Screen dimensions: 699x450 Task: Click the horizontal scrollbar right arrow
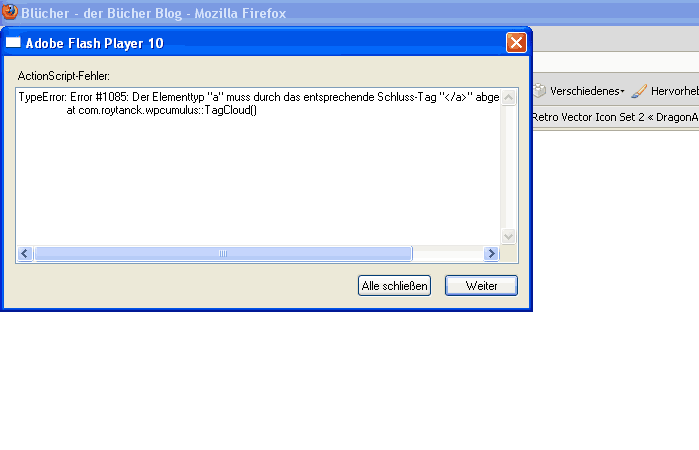(x=491, y=254)
